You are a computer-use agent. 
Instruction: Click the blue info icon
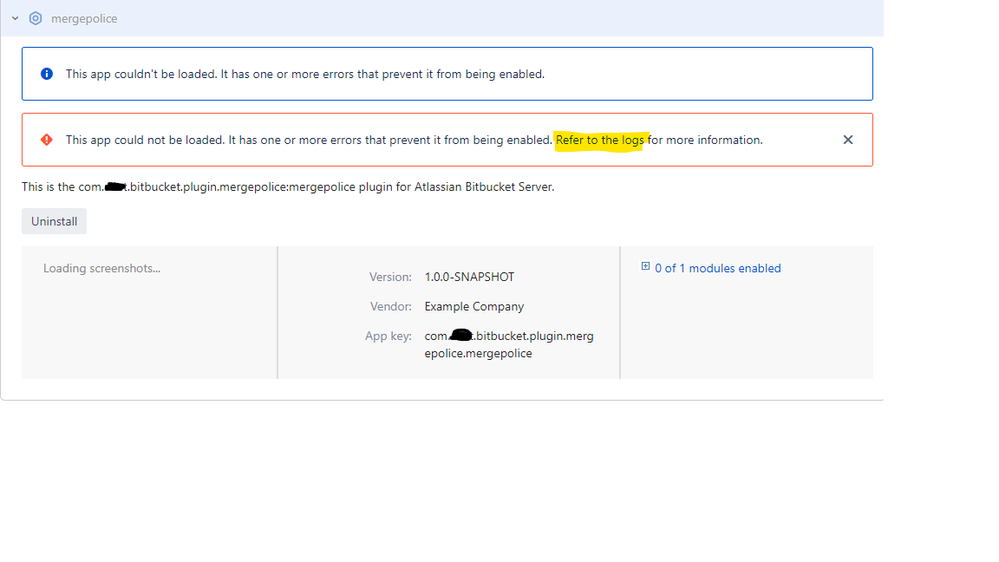tap(47, 74)
